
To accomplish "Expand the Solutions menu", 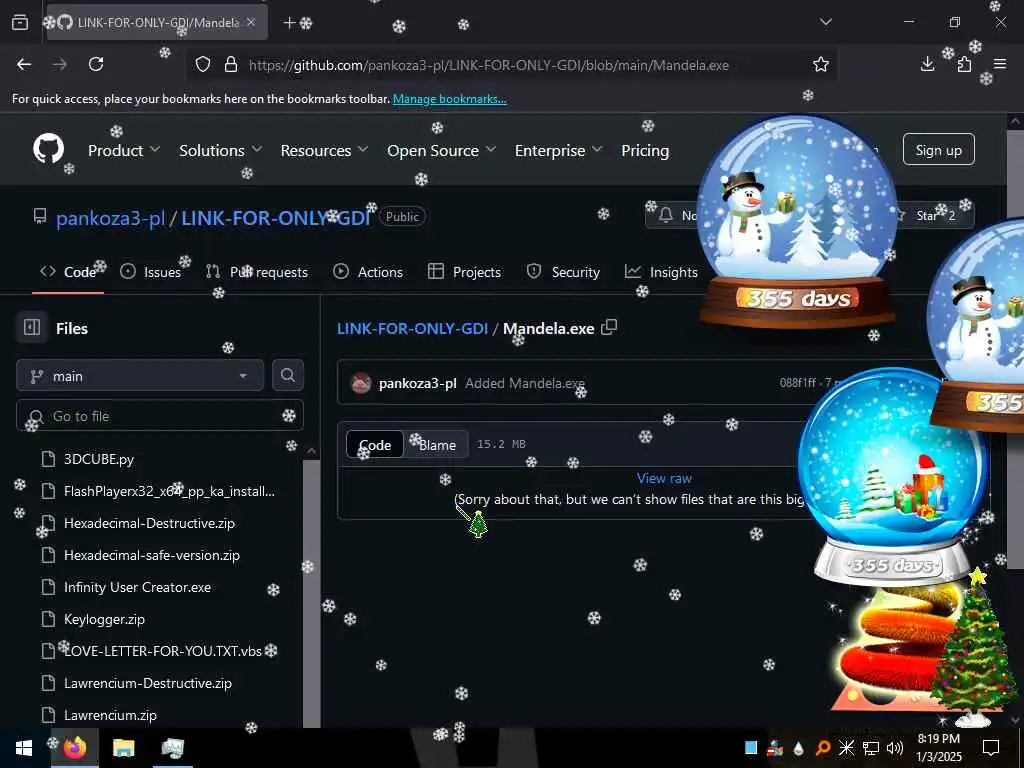I will [x=221, y=150].
